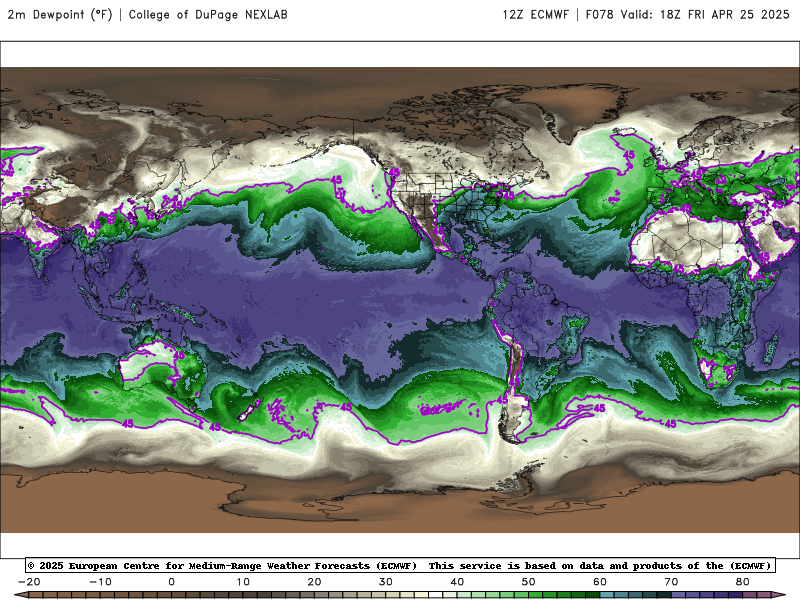The image size is (800, 600).
Task: Click the 10 colorbar scale label
Action: pos(243,582)
